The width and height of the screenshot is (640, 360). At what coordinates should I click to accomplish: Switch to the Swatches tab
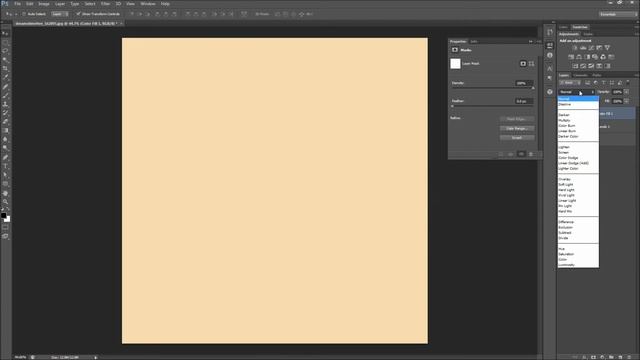580,27
